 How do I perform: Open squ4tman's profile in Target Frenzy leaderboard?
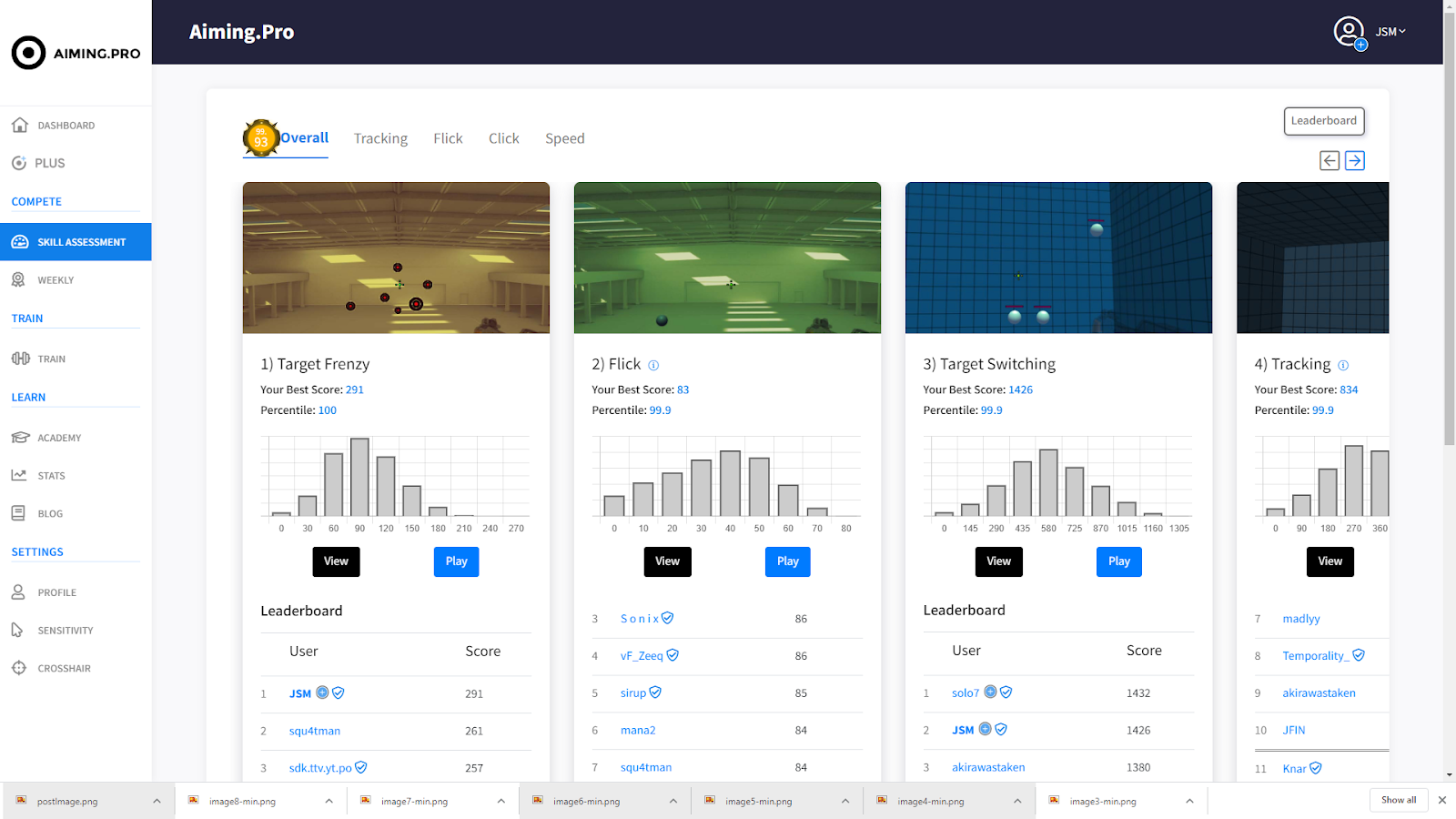click(x=315, y=731)
